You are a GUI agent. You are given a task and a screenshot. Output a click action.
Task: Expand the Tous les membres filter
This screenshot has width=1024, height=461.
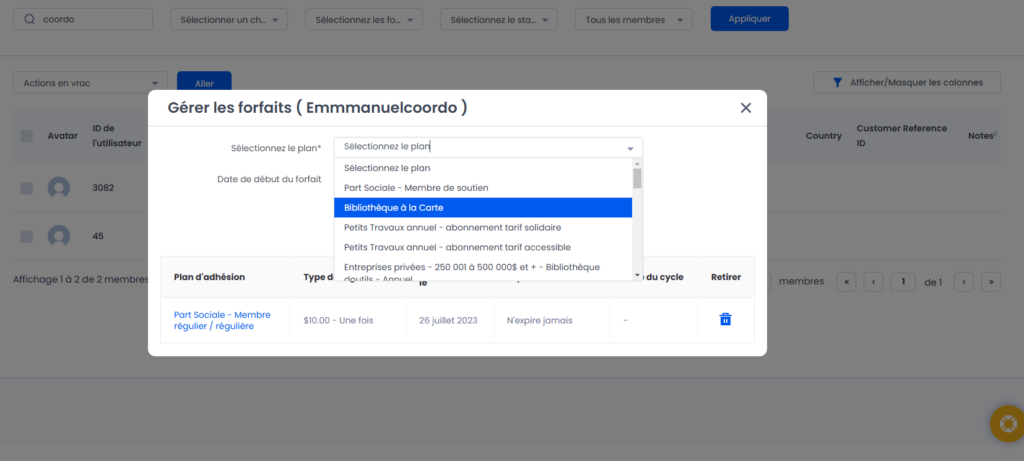click(x=633, y=20)
